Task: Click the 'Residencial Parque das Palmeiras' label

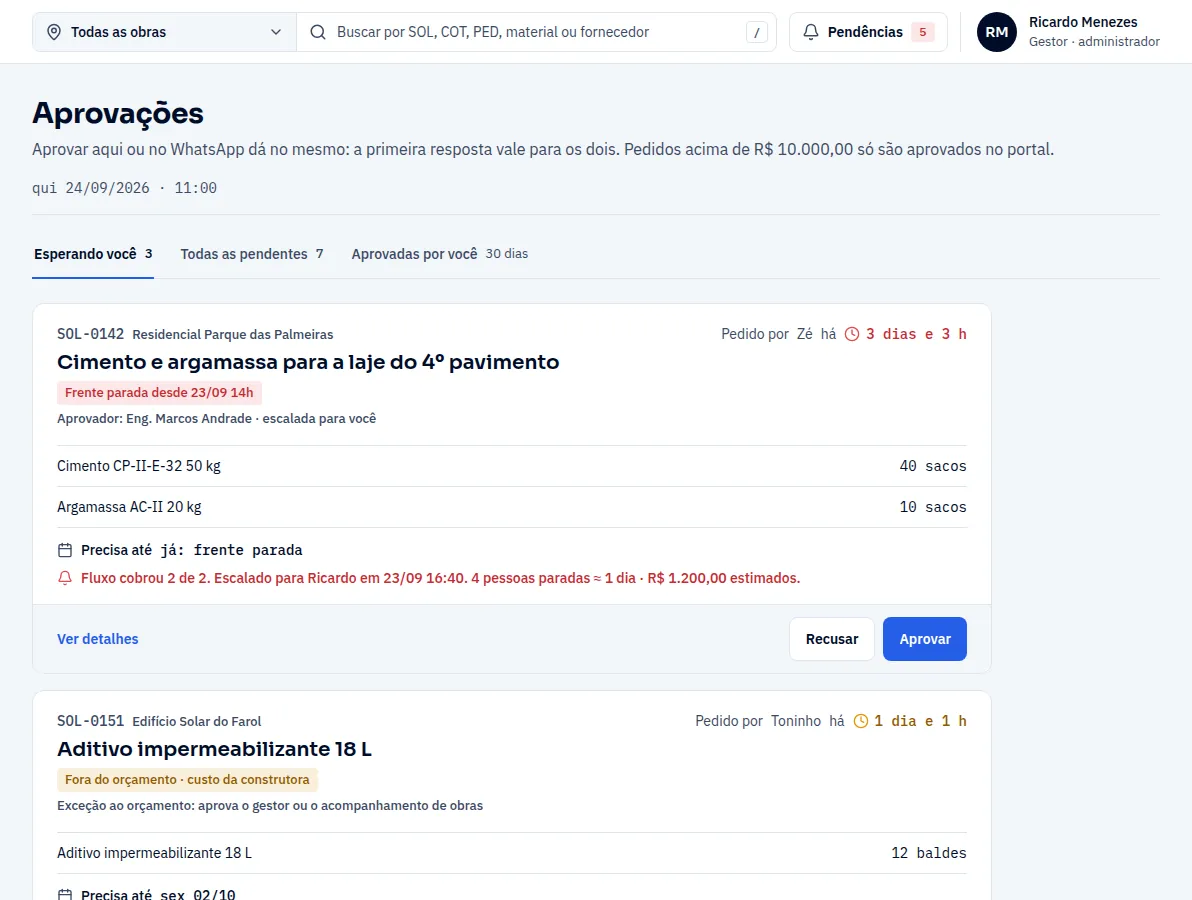Action: (x=233, y=334)
